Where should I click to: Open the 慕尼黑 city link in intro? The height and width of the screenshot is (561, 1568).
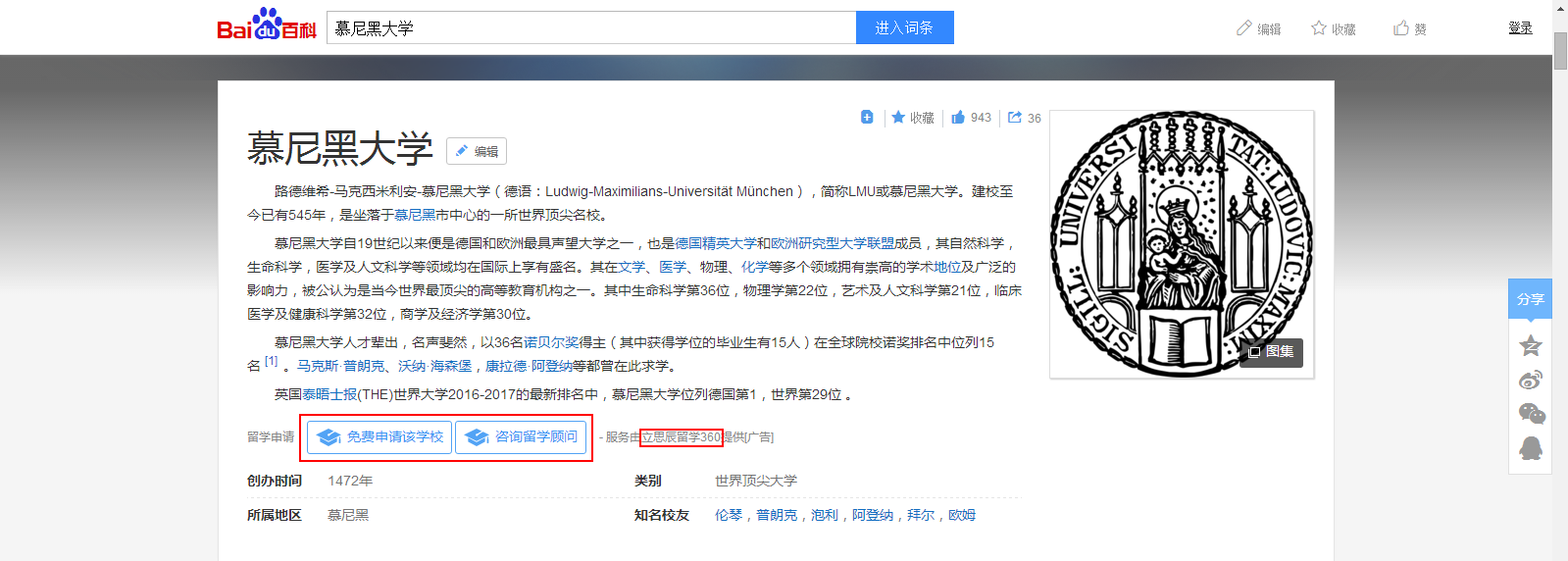[x=415, y=215]
